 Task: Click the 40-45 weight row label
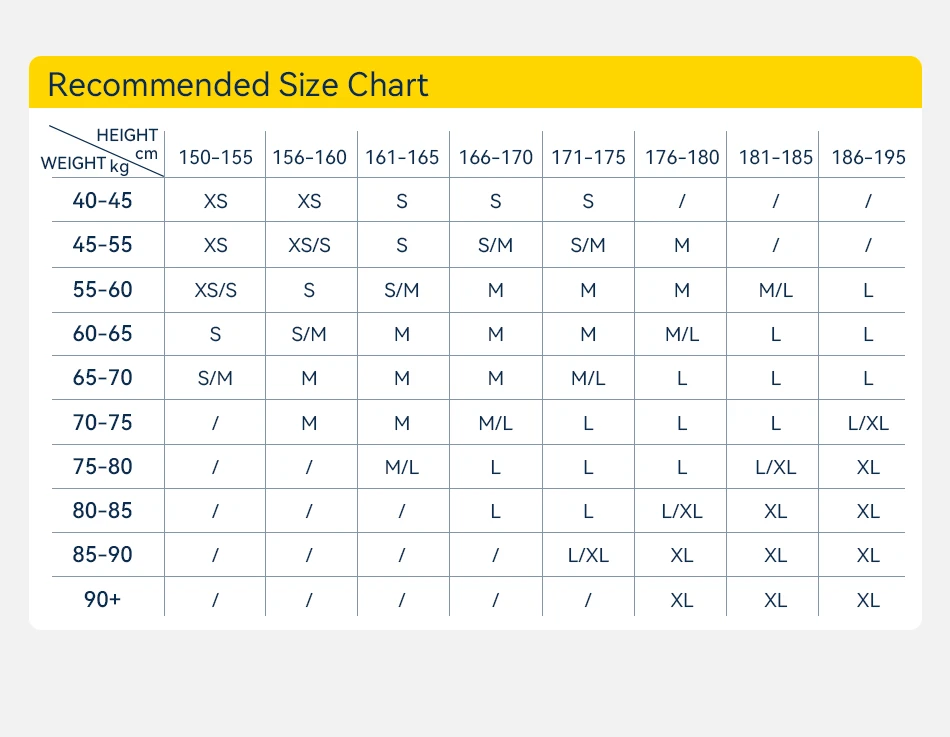(102, 201)
